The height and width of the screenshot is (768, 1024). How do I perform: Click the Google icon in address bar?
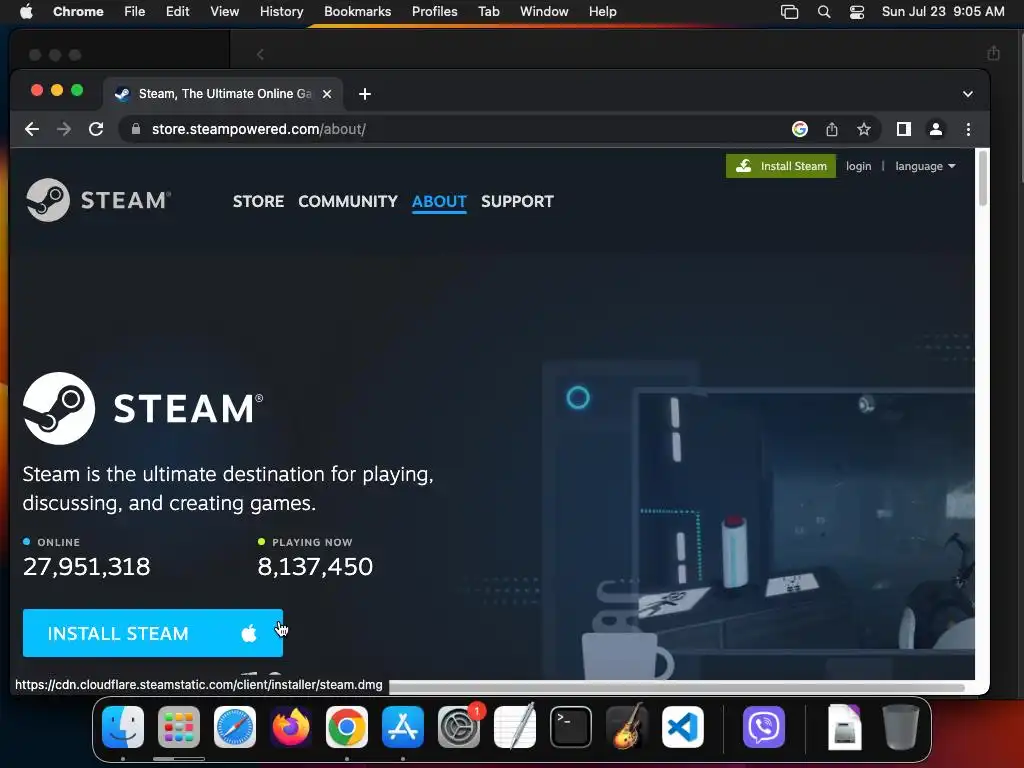click(x=799, y=129)
